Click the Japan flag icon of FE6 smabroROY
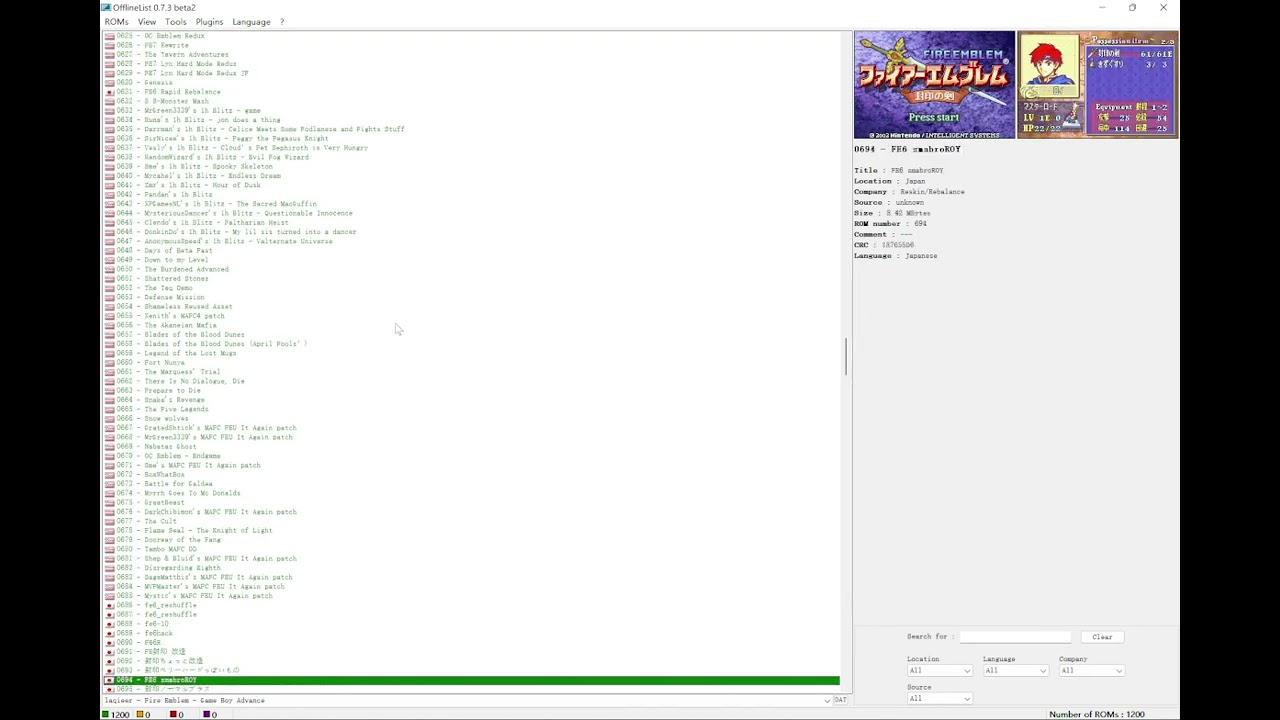 point(109,680)
